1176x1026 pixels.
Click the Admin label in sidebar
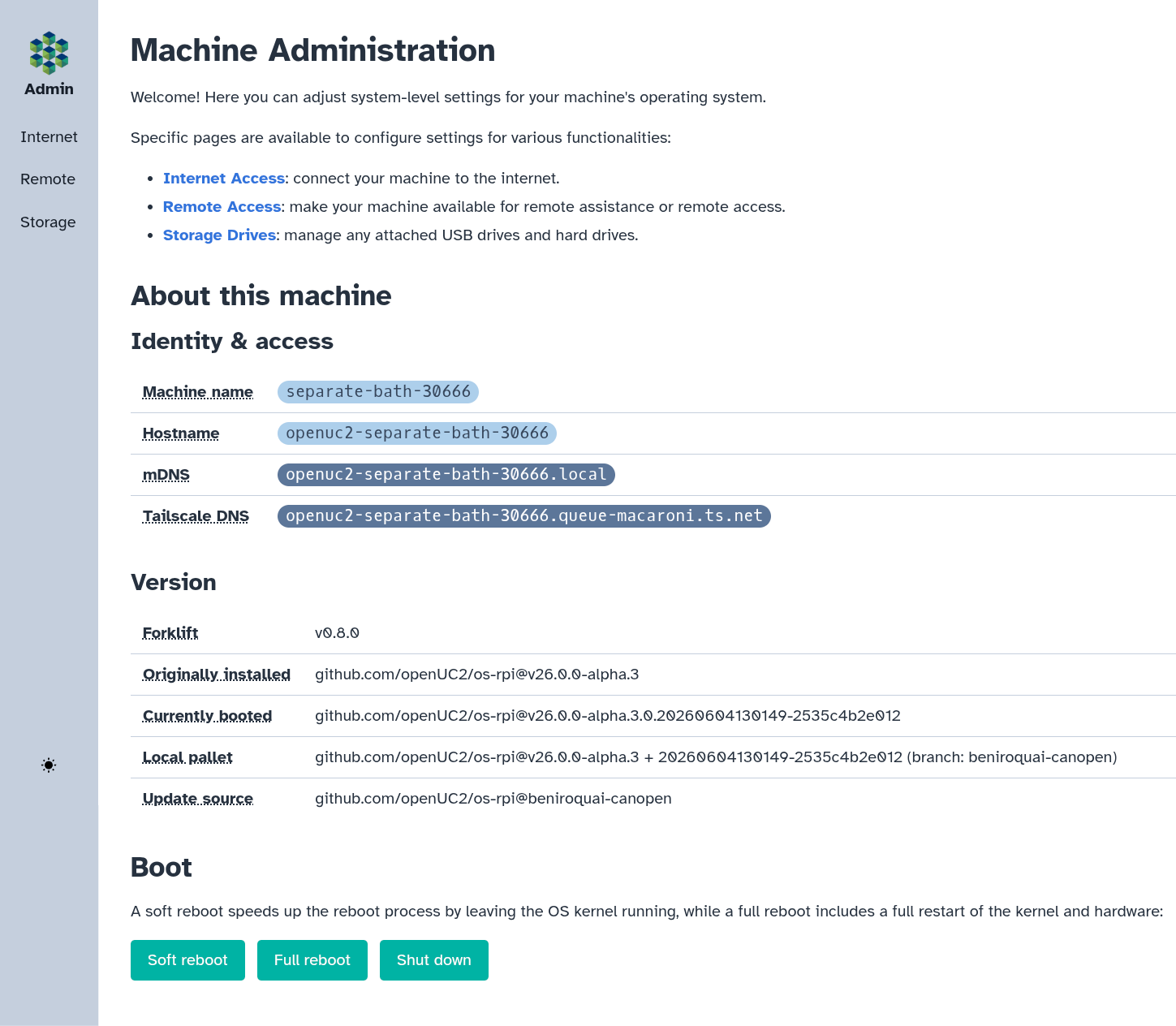point(49,89)
